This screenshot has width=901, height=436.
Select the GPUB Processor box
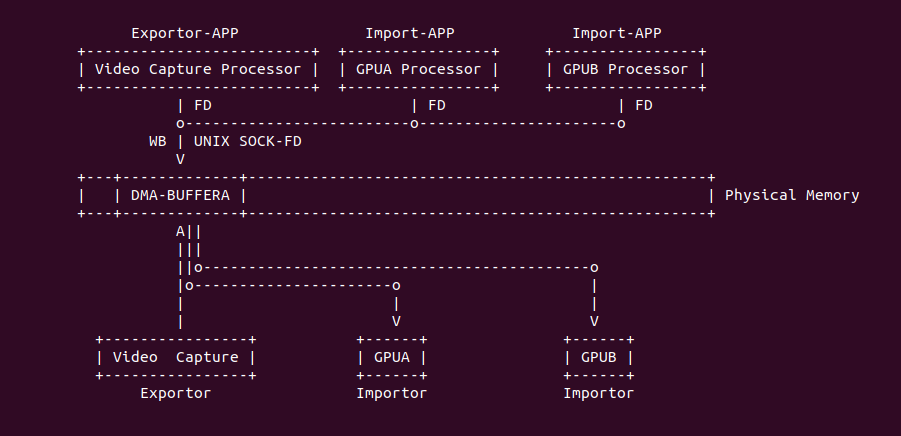tap(625, 69)
